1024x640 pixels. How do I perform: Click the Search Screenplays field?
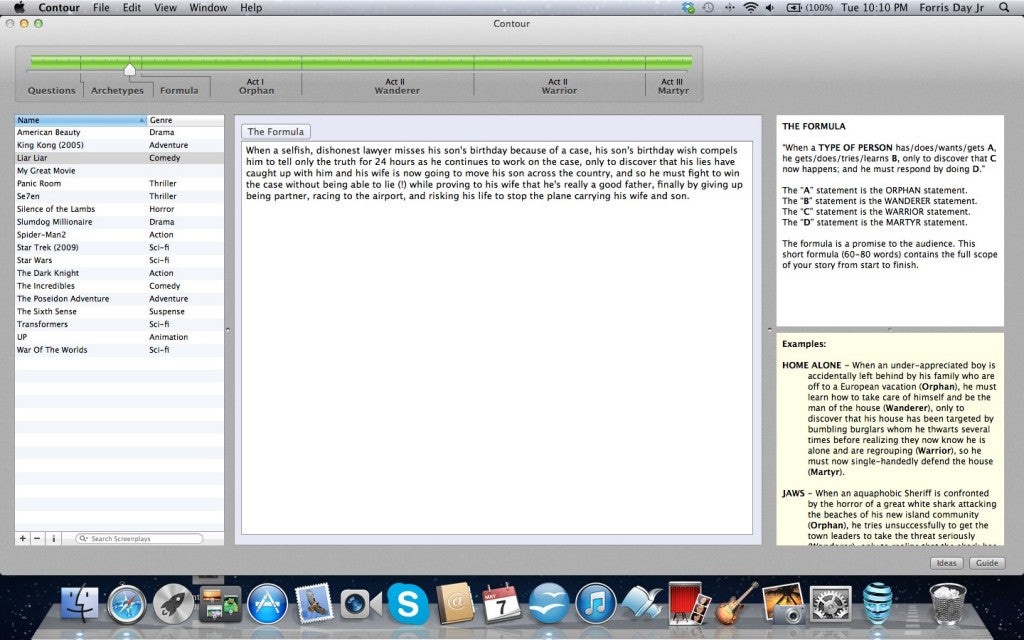139,539
